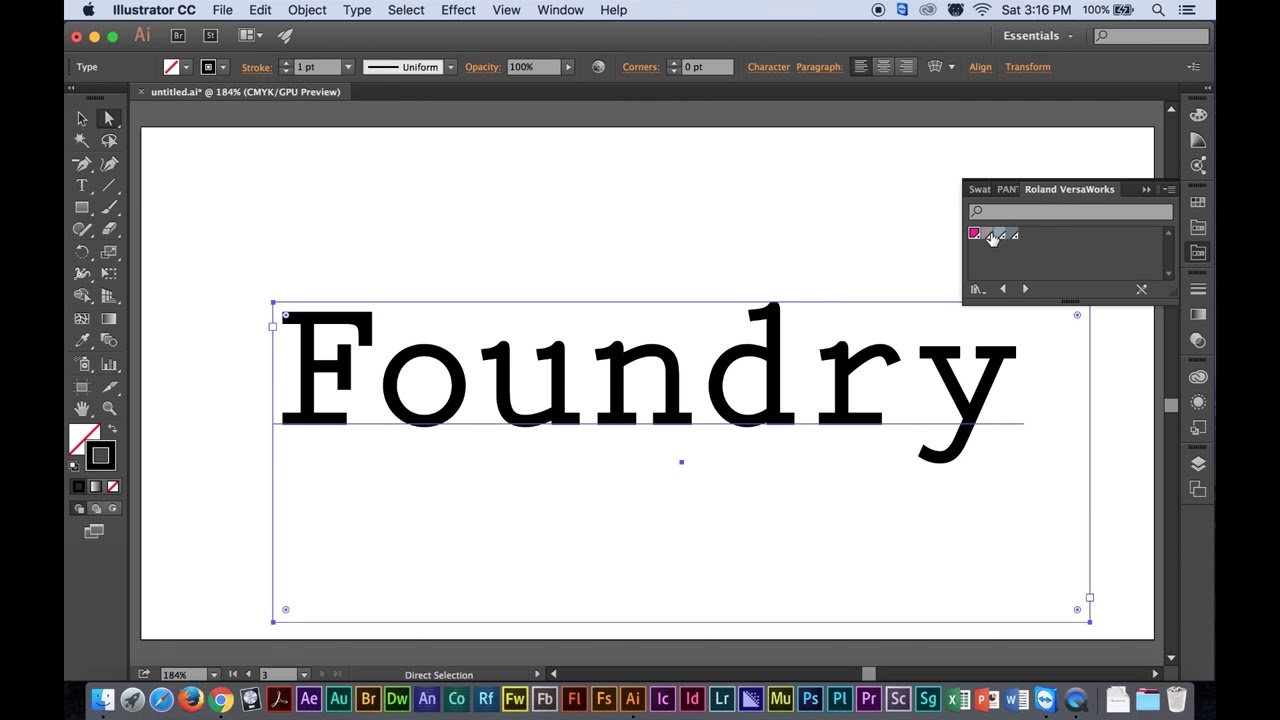The width and height of the screenshot is (1280, 720).
Task: Open the Object menu
Action: 307,10
